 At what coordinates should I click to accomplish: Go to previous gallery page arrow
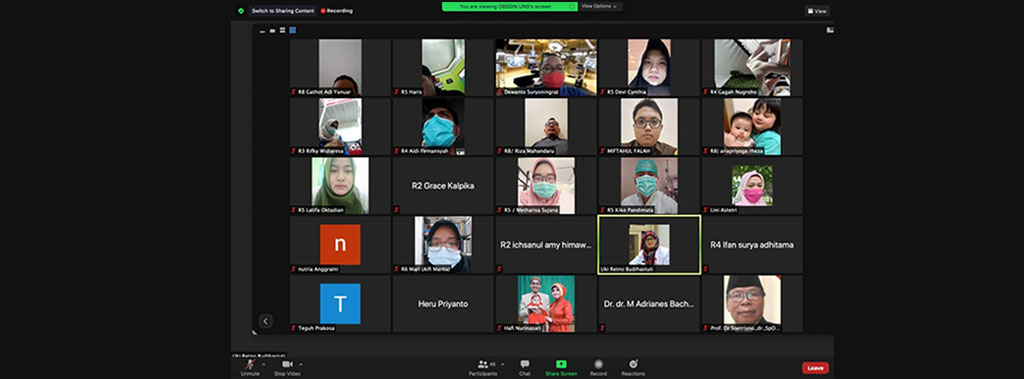point(264,321)
